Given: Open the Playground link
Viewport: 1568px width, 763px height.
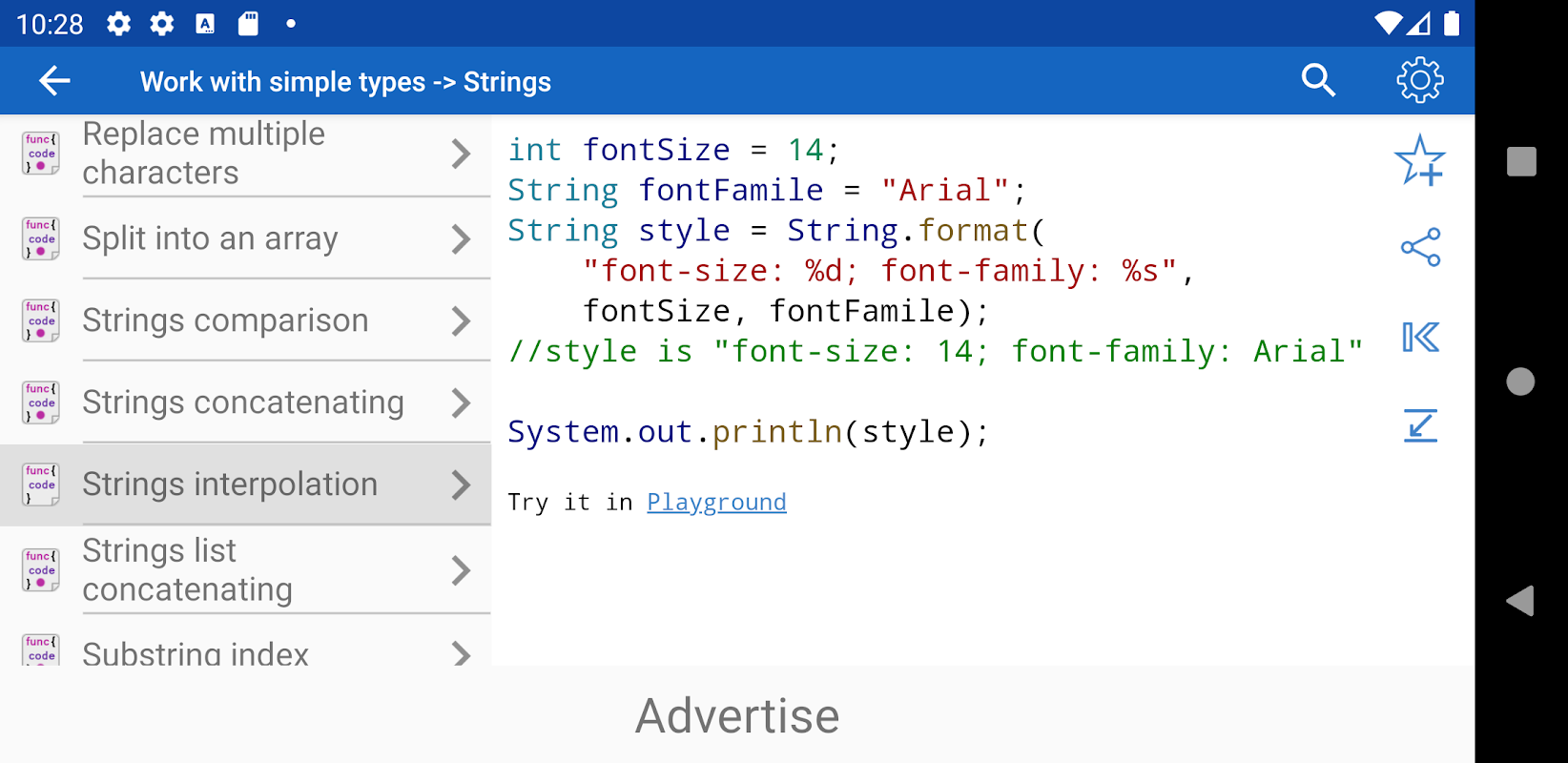Looking at the screenshot, I should click(x=716, y=503).
